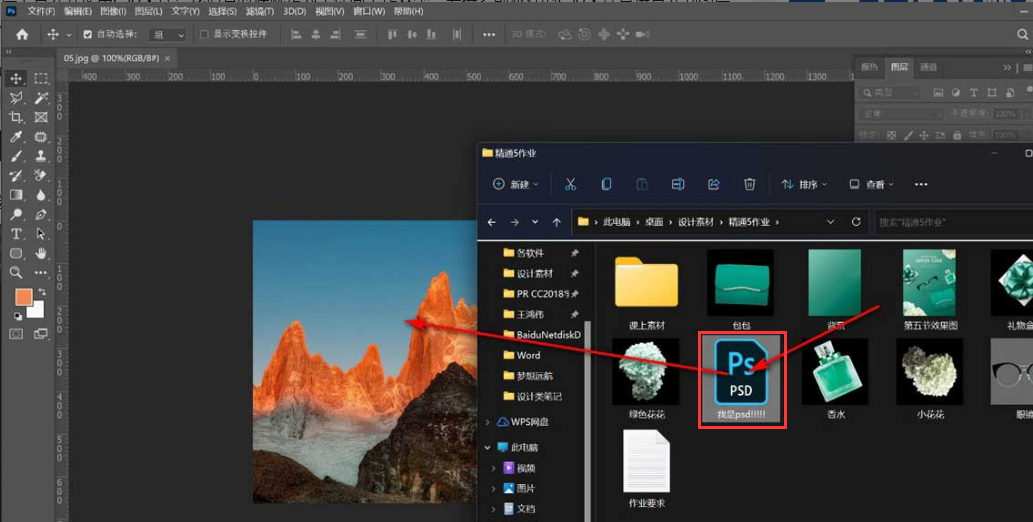Open the 排序 sort dropdown
The image size is (1033, 522).
pyautogui.click(x=805, y=184)
